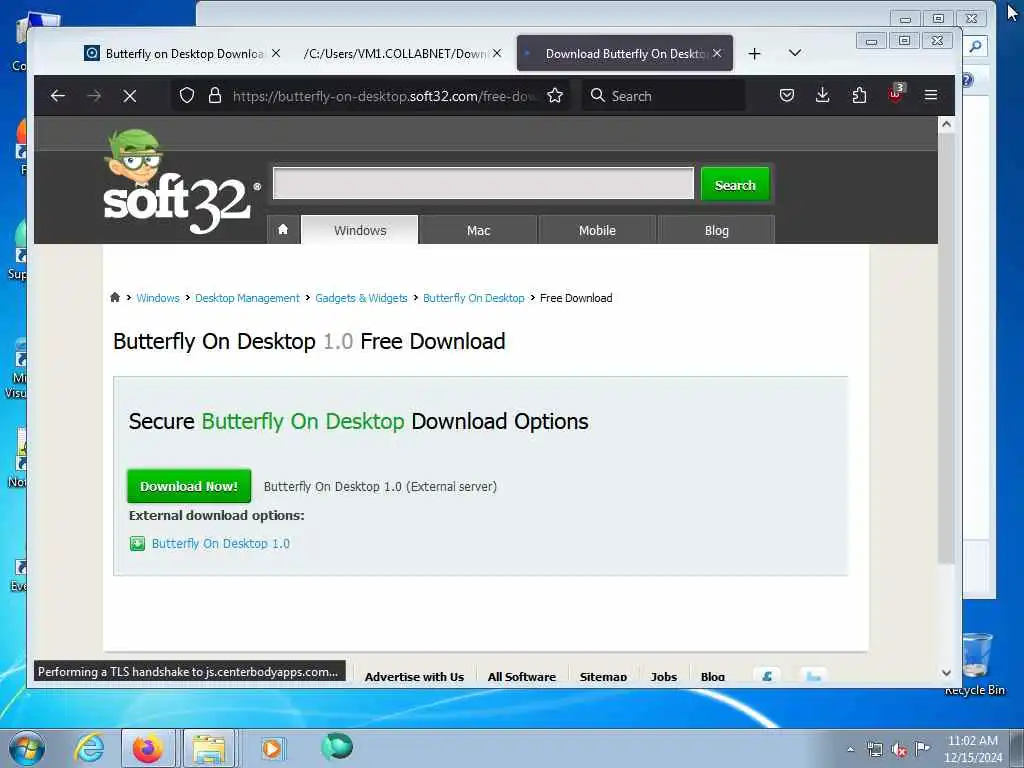Image resolution: width=1024 pixels, height=768 pixels.
Task: Show hidden system tray icons
Action: pos(850,749)
